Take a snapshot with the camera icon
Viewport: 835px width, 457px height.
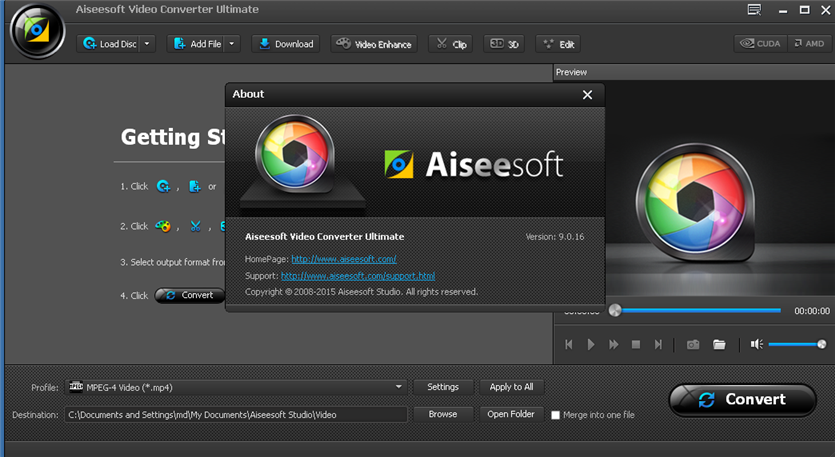point(692,344)
